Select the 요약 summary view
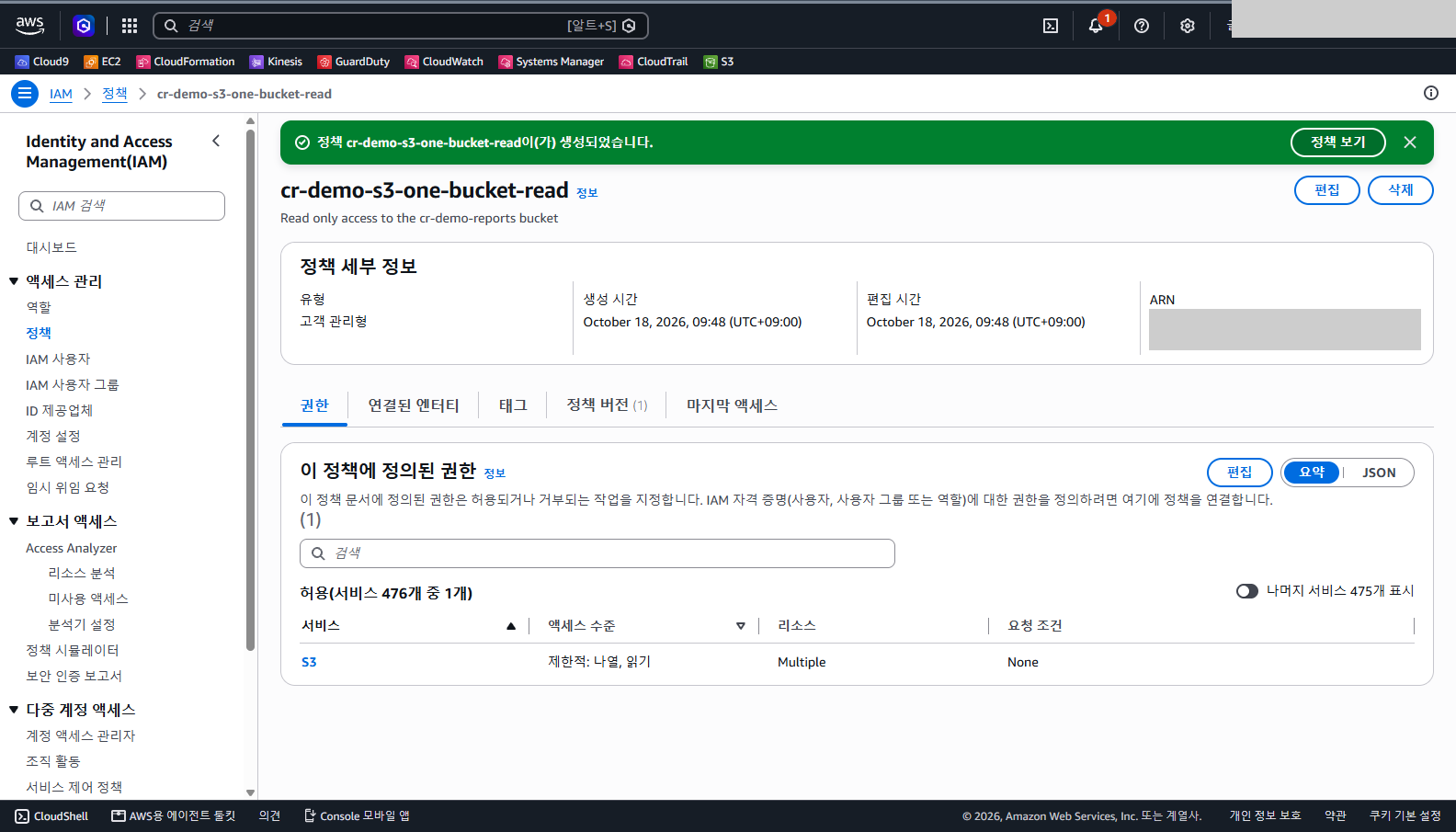This screenshot has width=1456, height=832. point(1312,473)
